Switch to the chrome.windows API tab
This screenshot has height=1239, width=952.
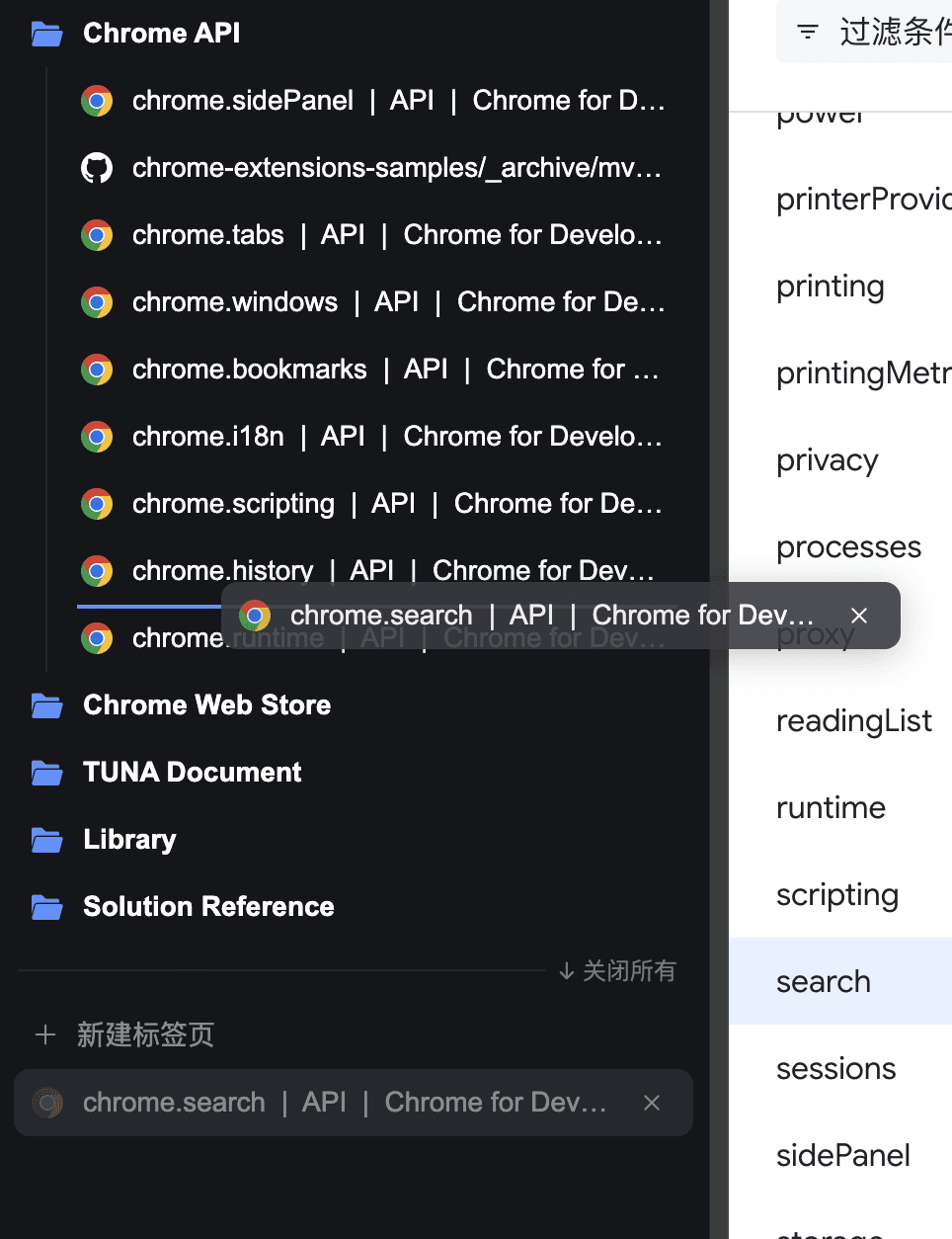tap(372, 302)
